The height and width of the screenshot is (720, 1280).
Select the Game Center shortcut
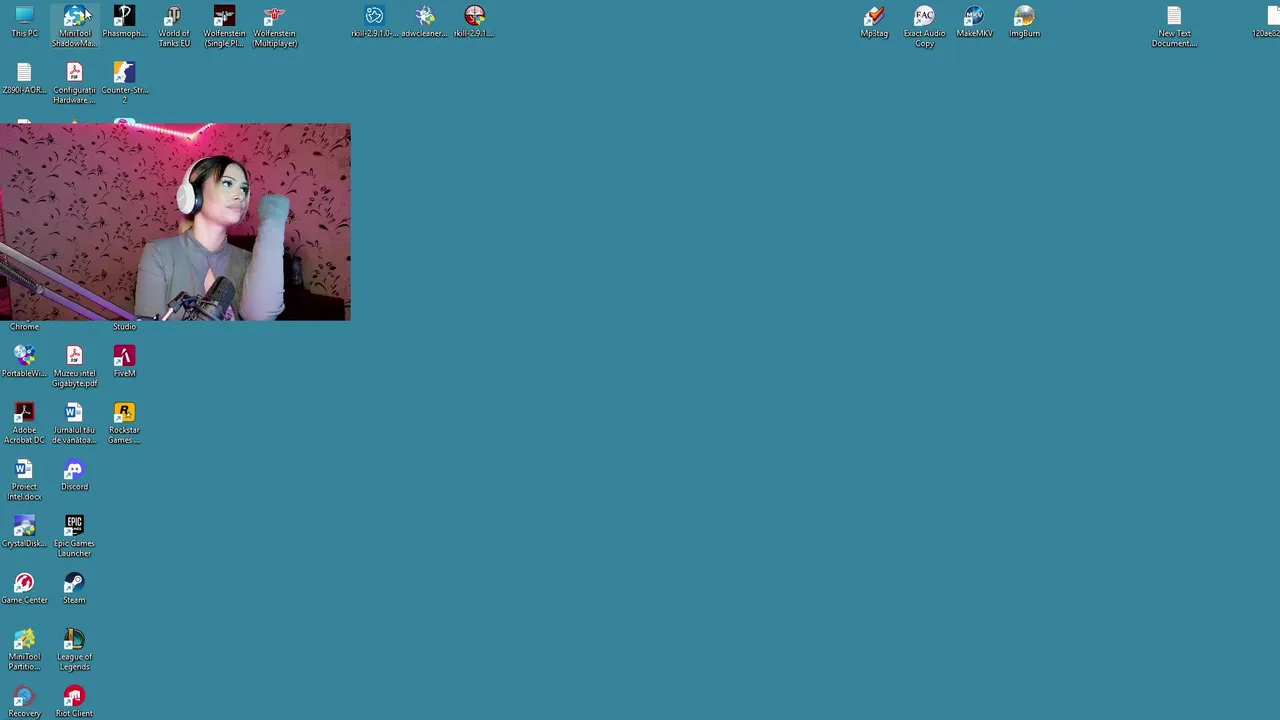(24, 589)
